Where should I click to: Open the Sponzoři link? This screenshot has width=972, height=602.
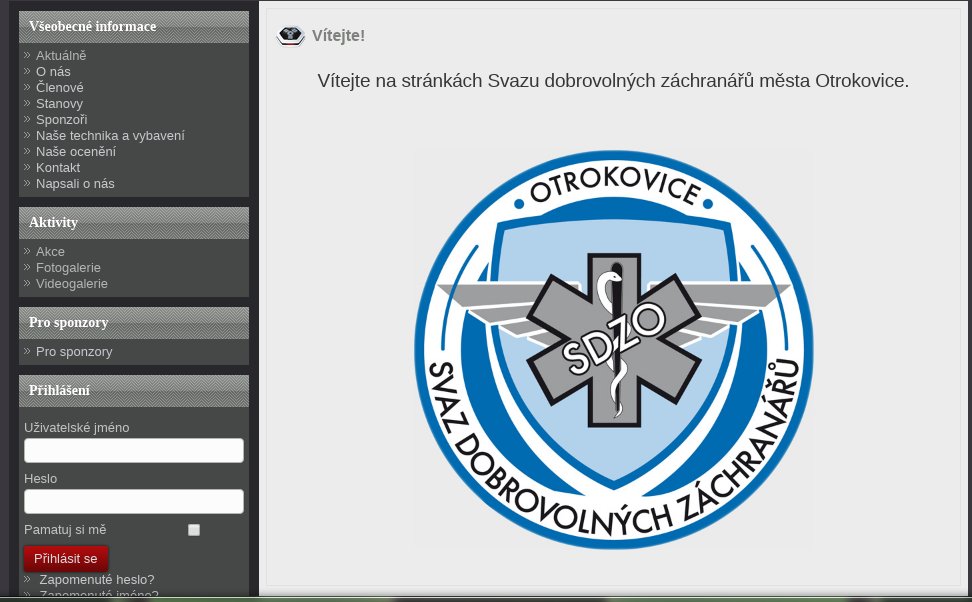[61, 120]
